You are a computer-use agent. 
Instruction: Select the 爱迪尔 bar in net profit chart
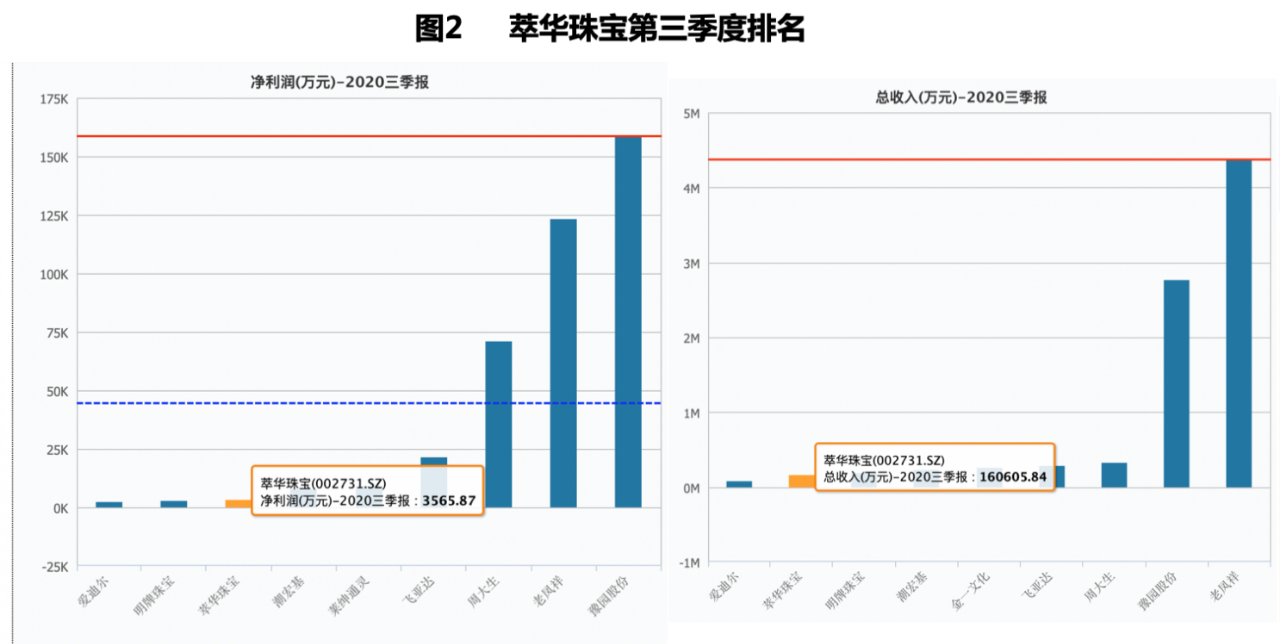[x=109, y=504]
